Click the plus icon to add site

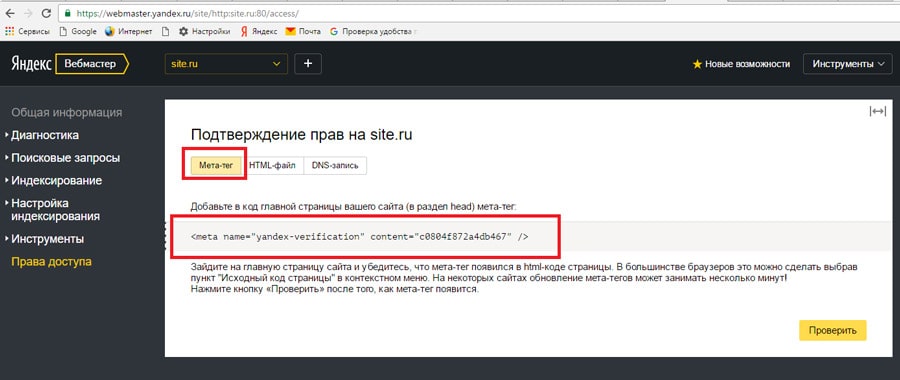tap(308, 64)
